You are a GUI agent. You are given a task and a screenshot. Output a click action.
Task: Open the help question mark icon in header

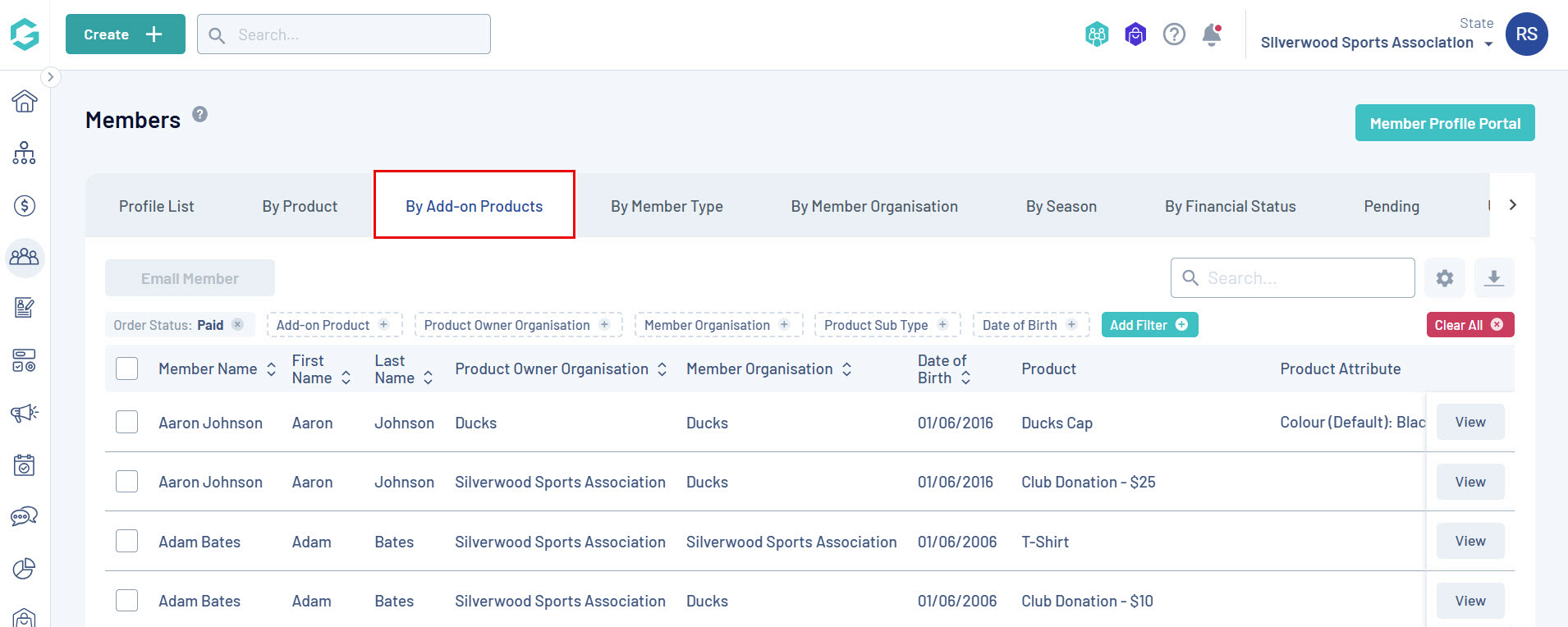[1174, 34]
